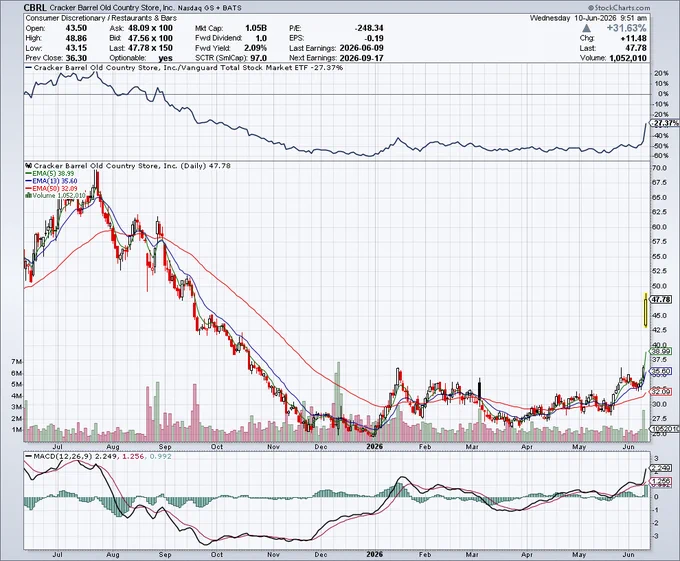Click the Chg value +11.48

(635, 38)
